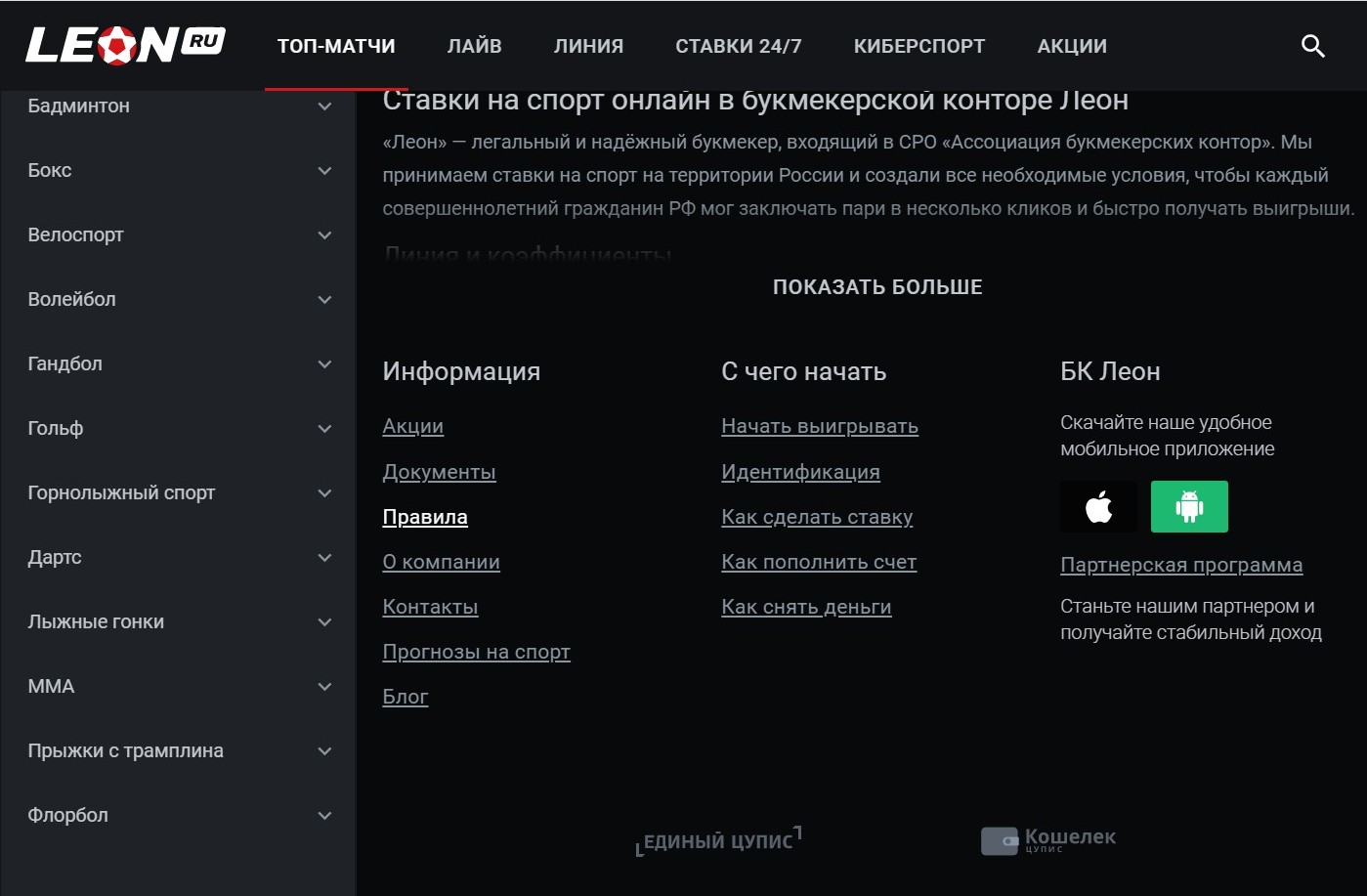Select Гольф in the sports sidebar
1367x896 pixels.
(56, 428)
